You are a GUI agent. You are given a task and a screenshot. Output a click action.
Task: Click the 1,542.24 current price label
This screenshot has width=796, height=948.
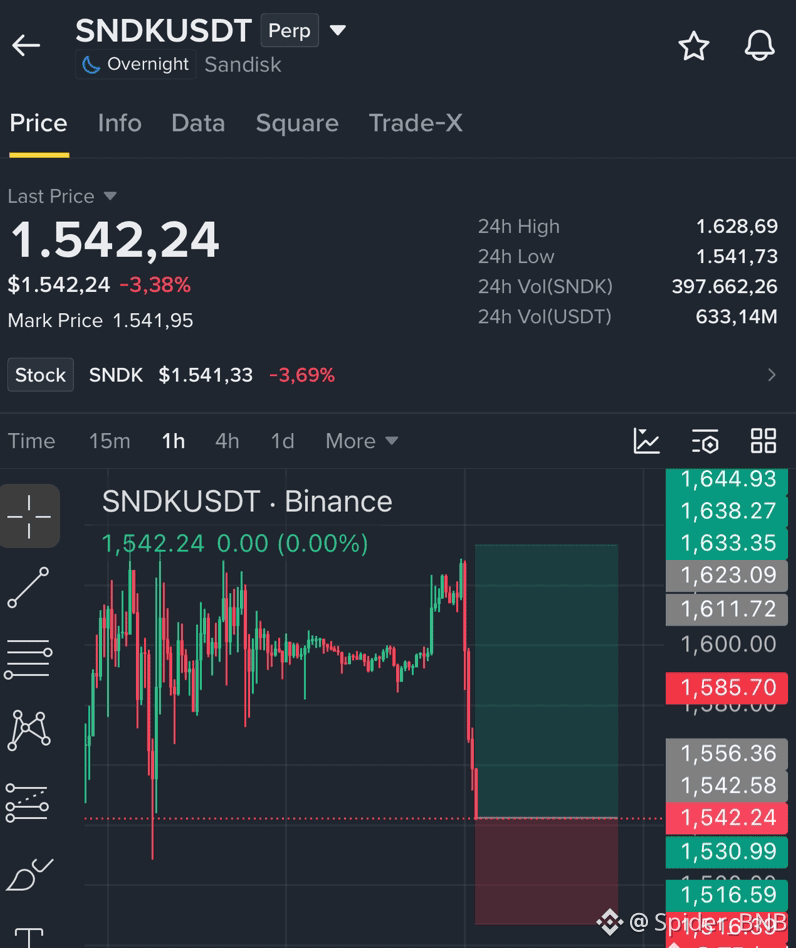(726, 818)
